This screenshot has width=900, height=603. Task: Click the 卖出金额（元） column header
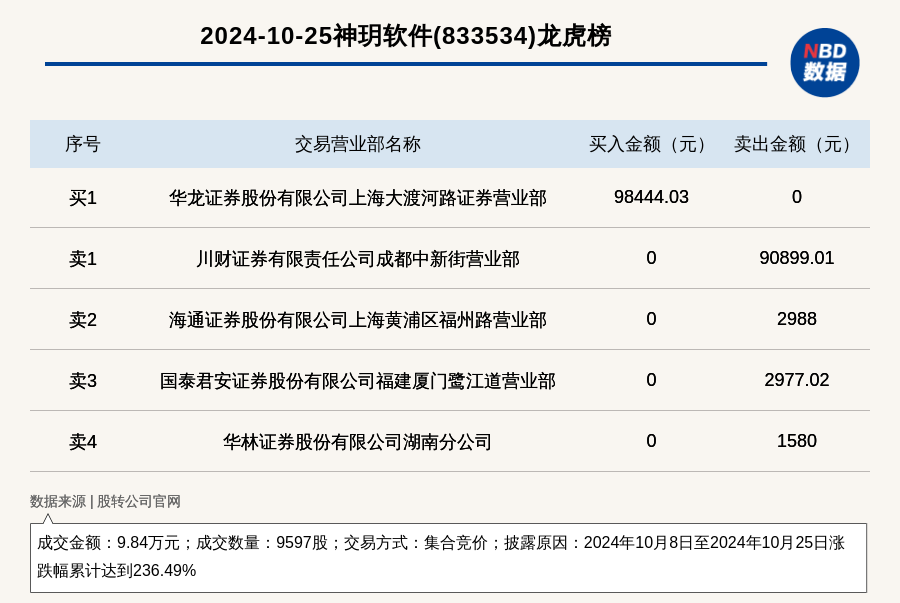pyautogui.click(x=796, y=144)
